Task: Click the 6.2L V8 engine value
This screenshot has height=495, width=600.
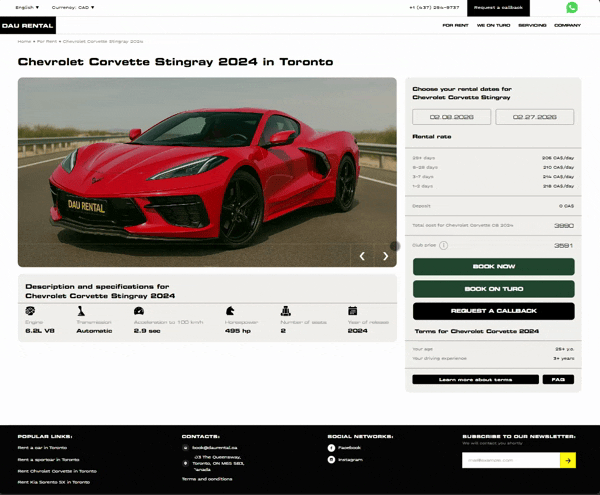Action: (40, 331)
